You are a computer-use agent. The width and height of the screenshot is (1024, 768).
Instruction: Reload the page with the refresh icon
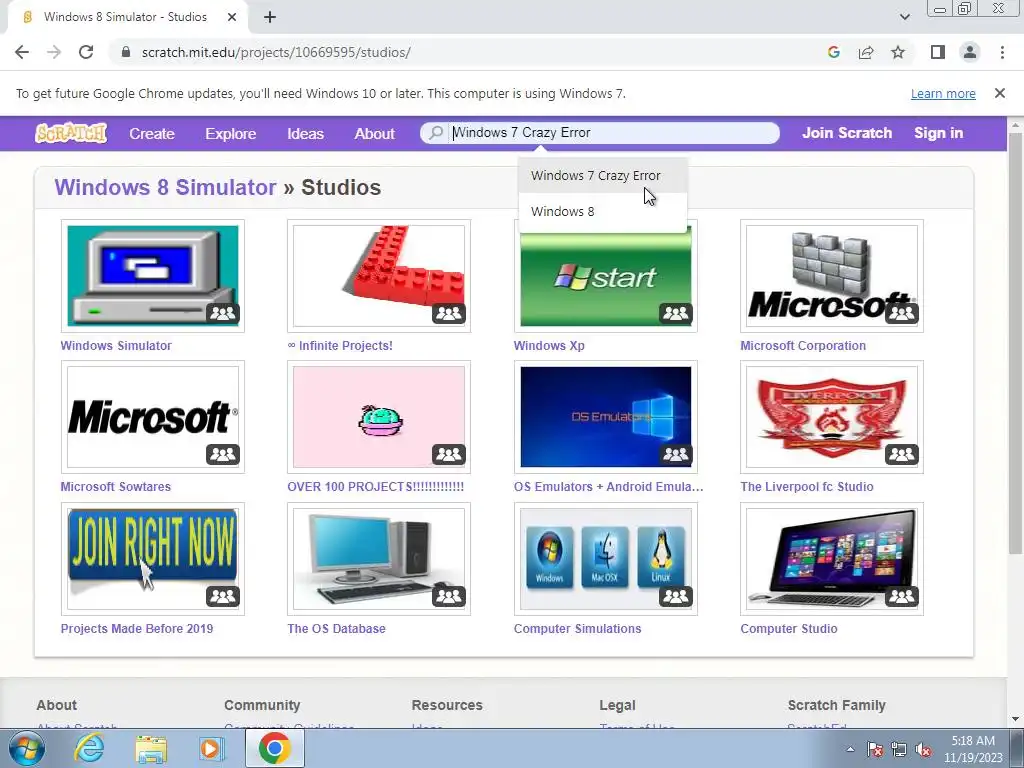click(86, 52)
